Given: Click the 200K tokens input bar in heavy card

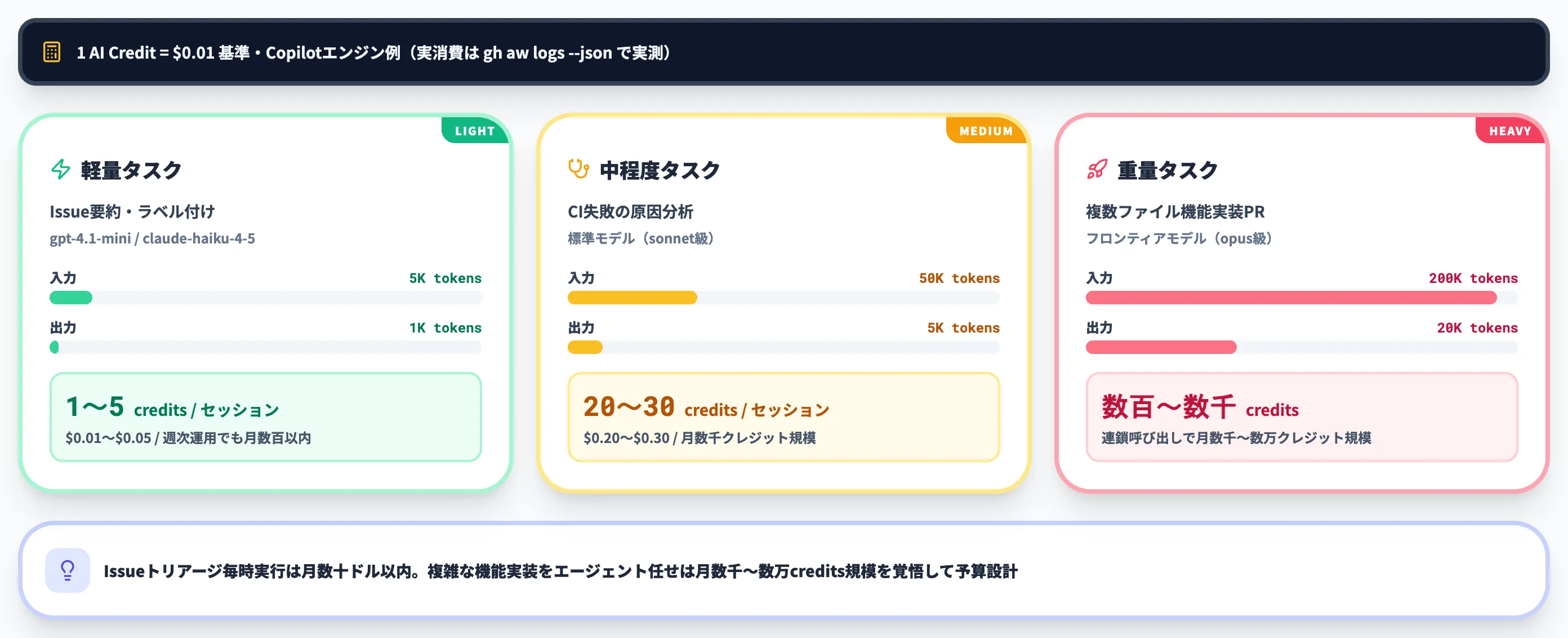Looking at the screenshot, I should coord(1302,298).
